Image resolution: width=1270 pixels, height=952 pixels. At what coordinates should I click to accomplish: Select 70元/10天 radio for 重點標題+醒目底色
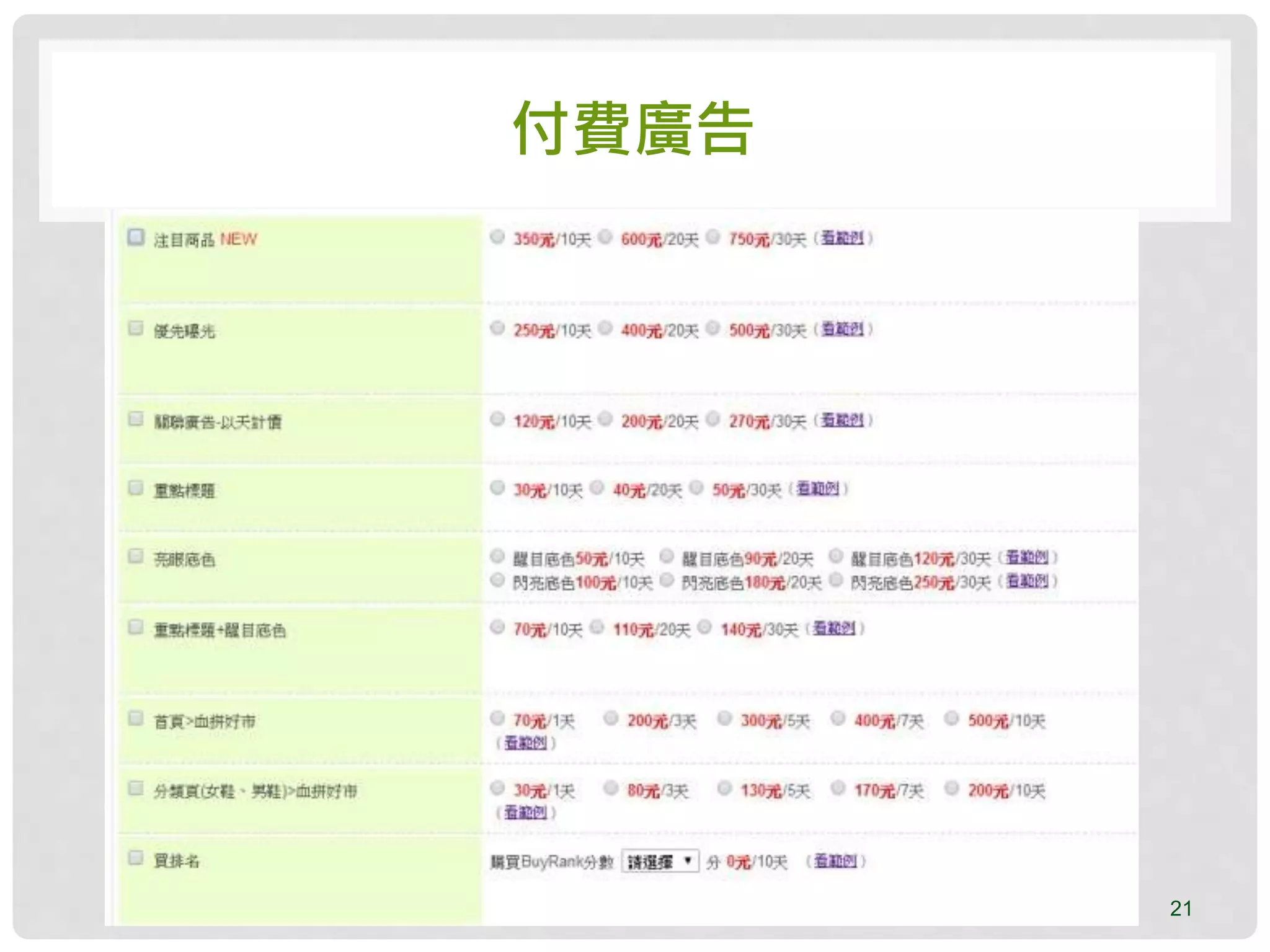(497, 628)
